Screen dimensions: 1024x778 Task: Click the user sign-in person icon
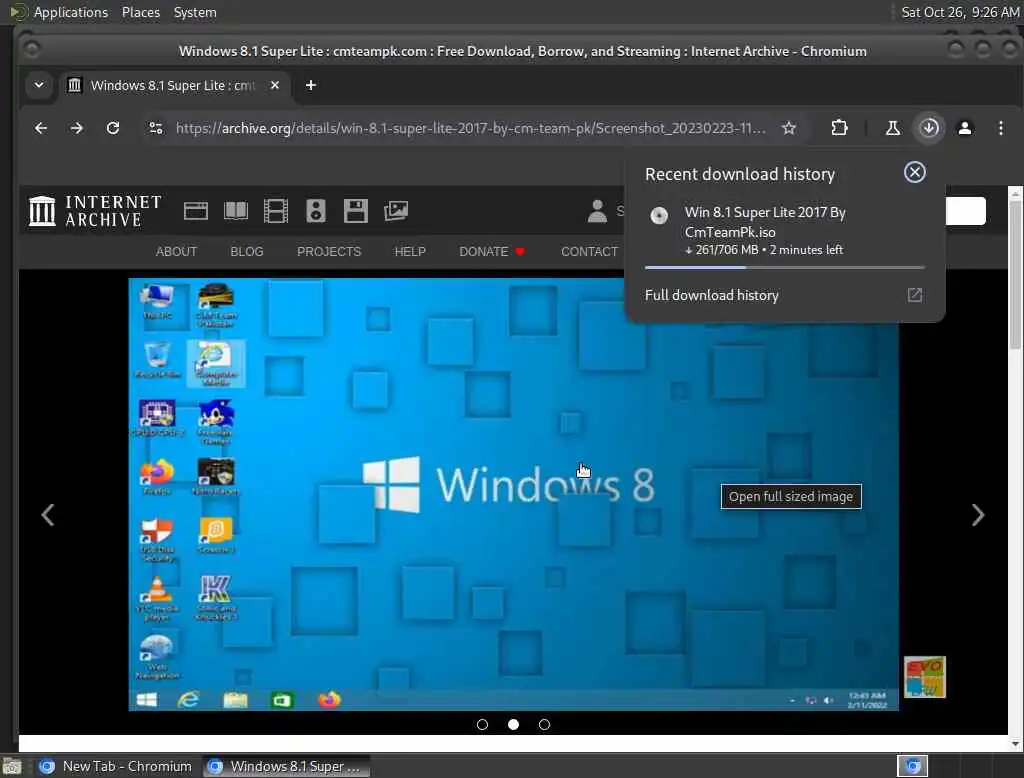tap(597, 211)
